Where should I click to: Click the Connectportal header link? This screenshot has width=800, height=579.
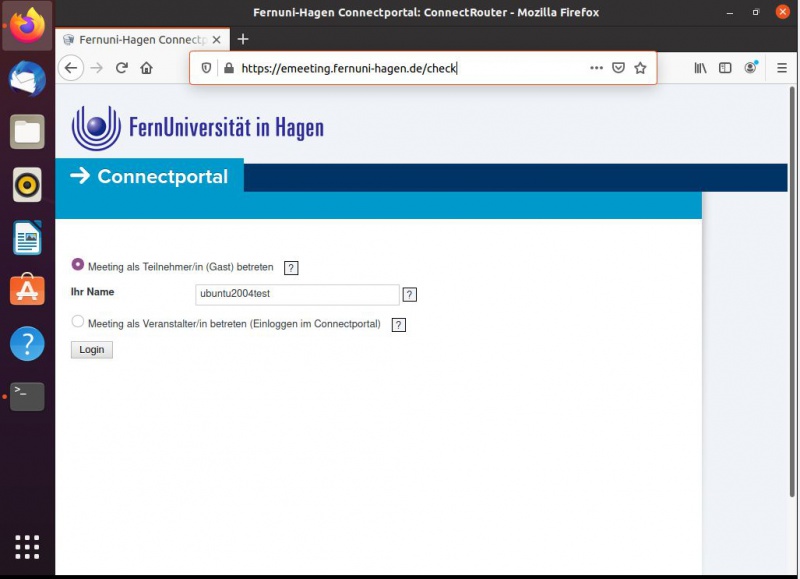(x=150, y=177)
